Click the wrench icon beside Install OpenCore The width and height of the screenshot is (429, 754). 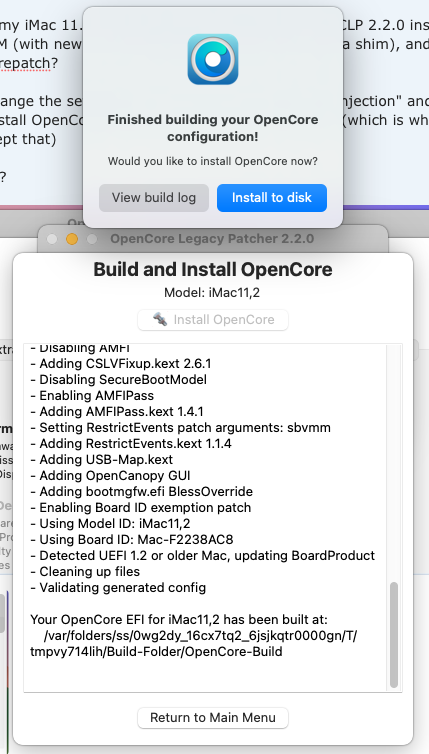pyautogui.click(x=160, y=319)
